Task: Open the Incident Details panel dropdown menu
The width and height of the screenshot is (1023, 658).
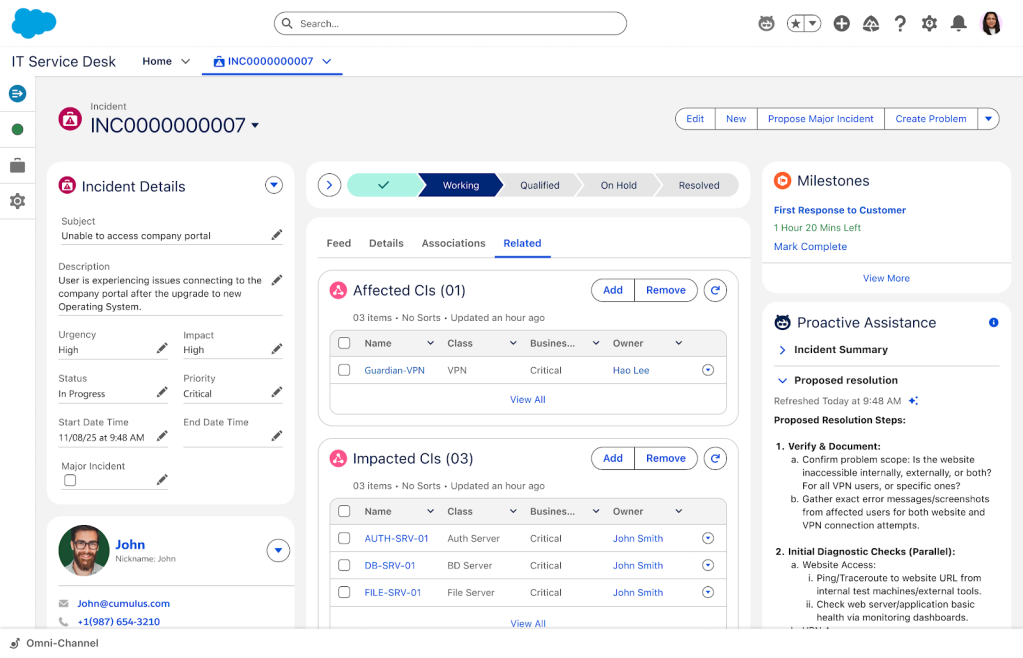Action: [x=274, y=185]
